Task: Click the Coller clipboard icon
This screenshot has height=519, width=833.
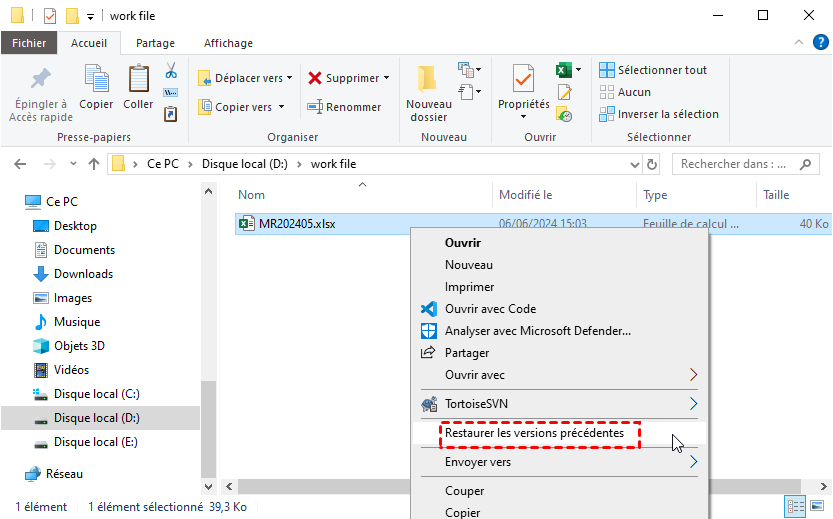Action: (x=138, y=79)
